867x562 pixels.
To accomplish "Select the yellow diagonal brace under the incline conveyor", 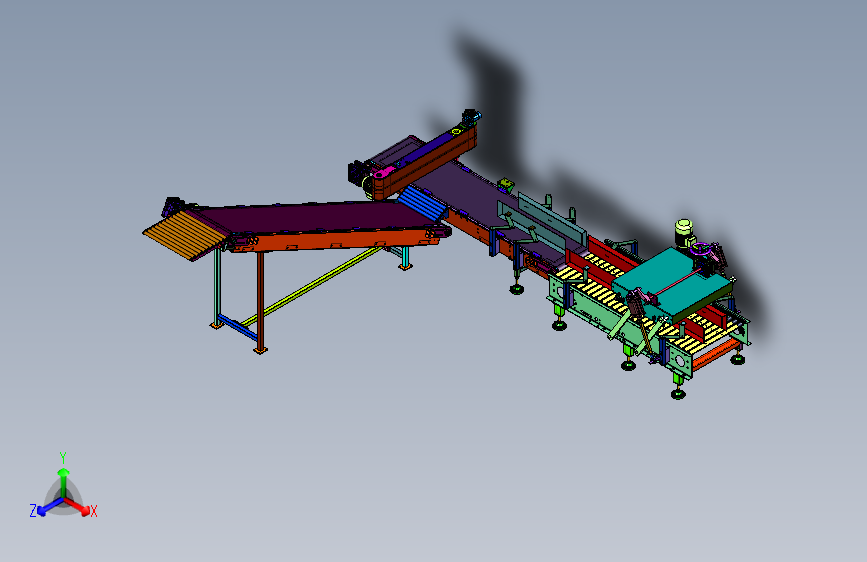I will click(x=312, y=286).
